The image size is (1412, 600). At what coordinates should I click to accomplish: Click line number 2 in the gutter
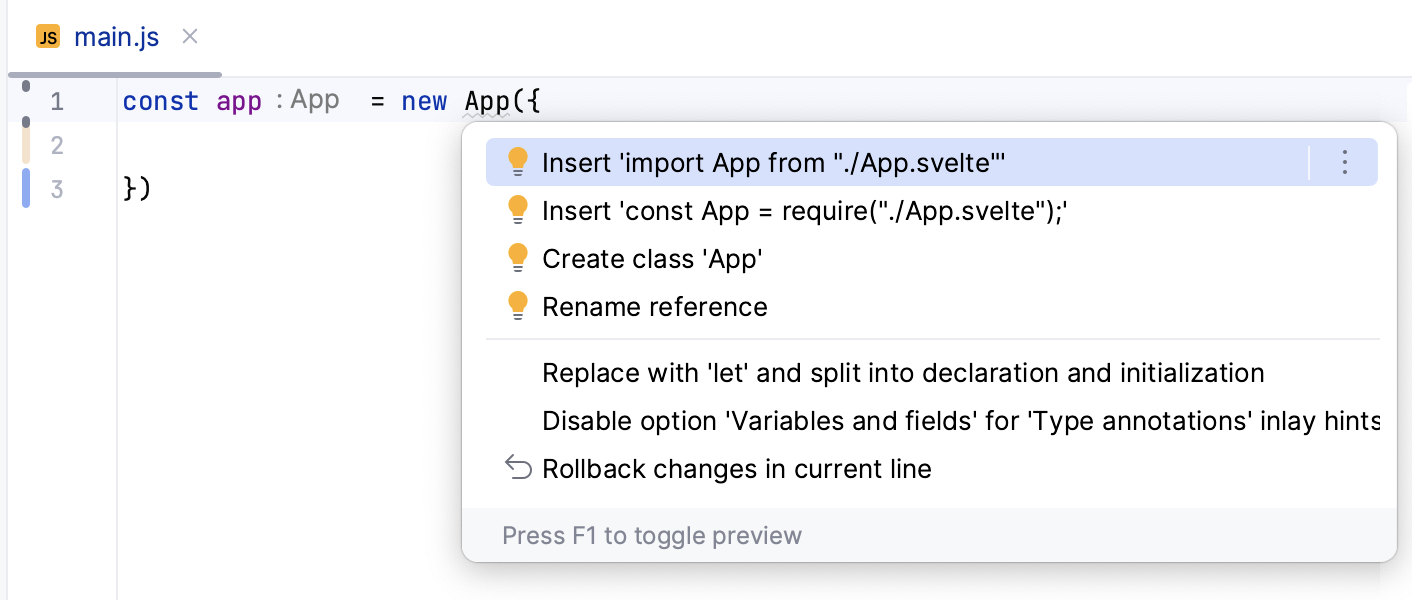point(57,144)
